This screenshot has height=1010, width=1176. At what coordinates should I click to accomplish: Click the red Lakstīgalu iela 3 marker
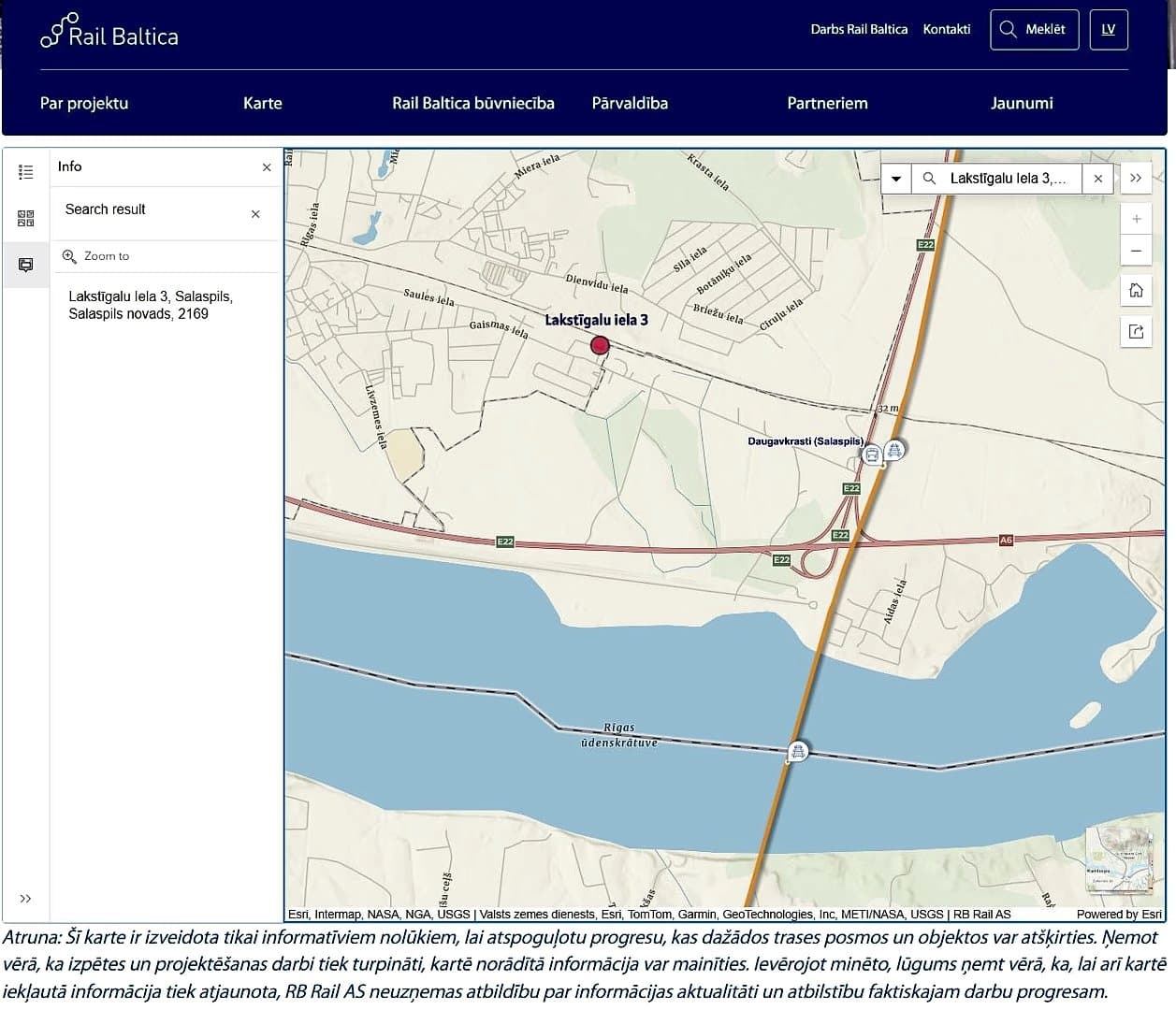point(600,346)
